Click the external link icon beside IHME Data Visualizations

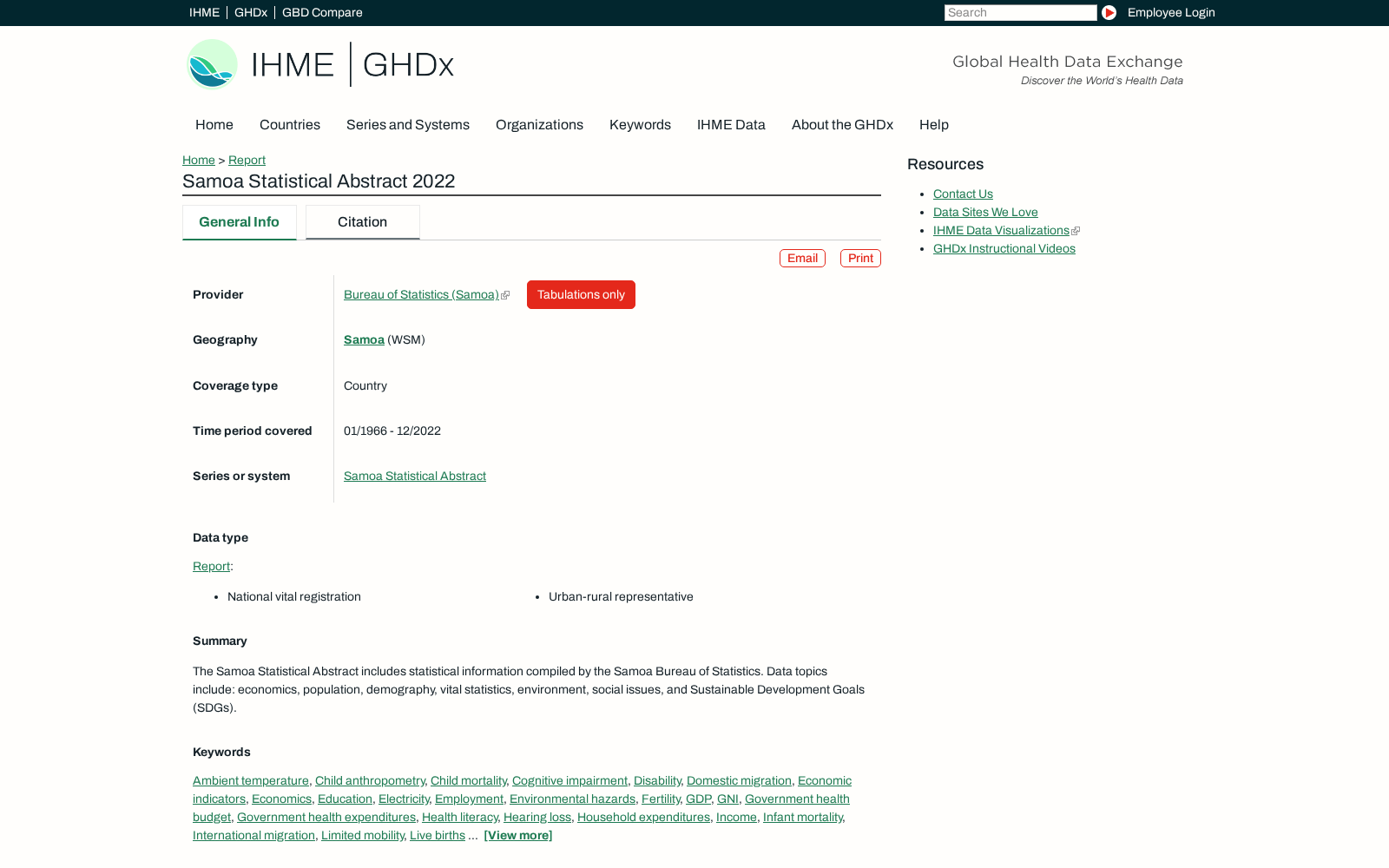(1076, 231)
